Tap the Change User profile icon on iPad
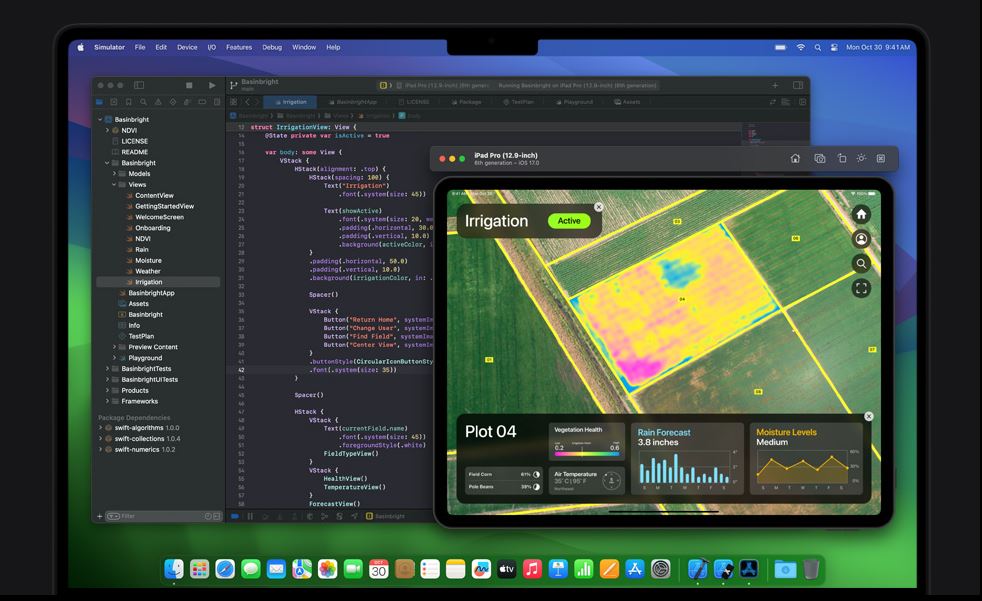 pyautogui.click(x=861, y=239)
